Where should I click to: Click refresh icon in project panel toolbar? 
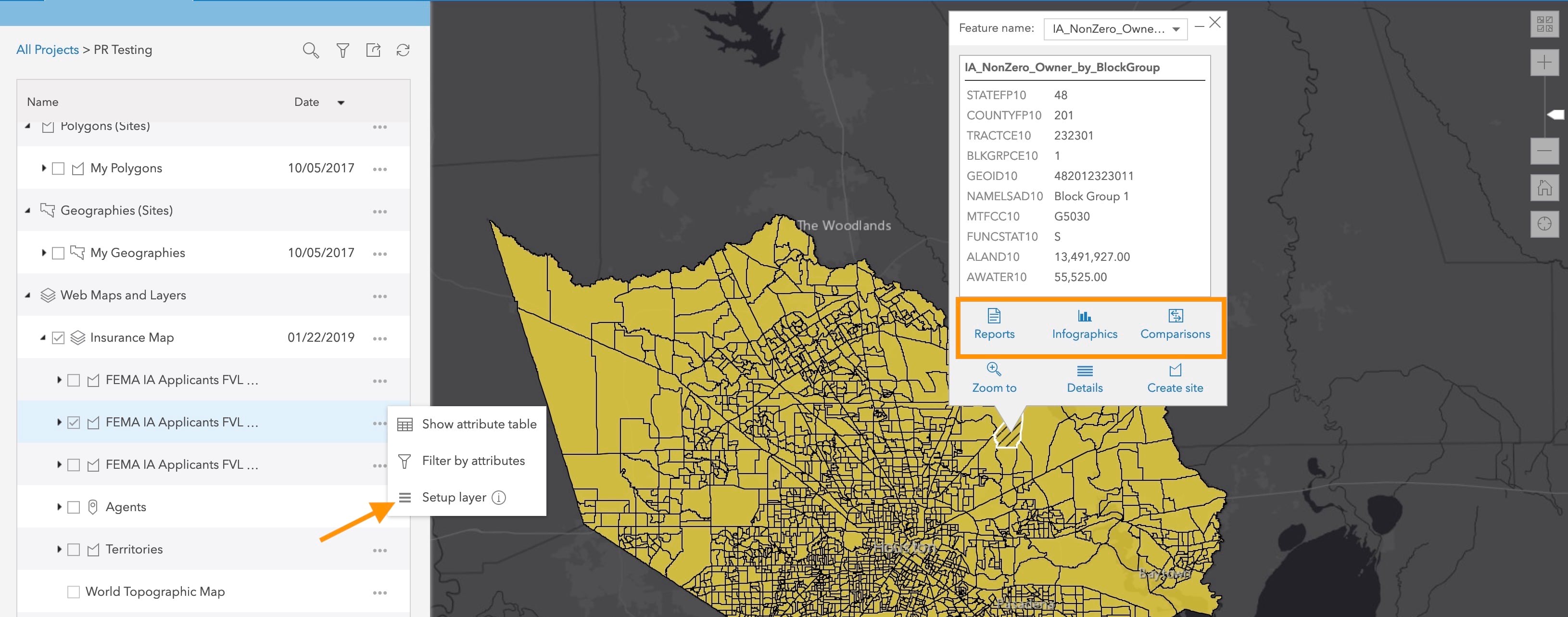tap(403, 49)
